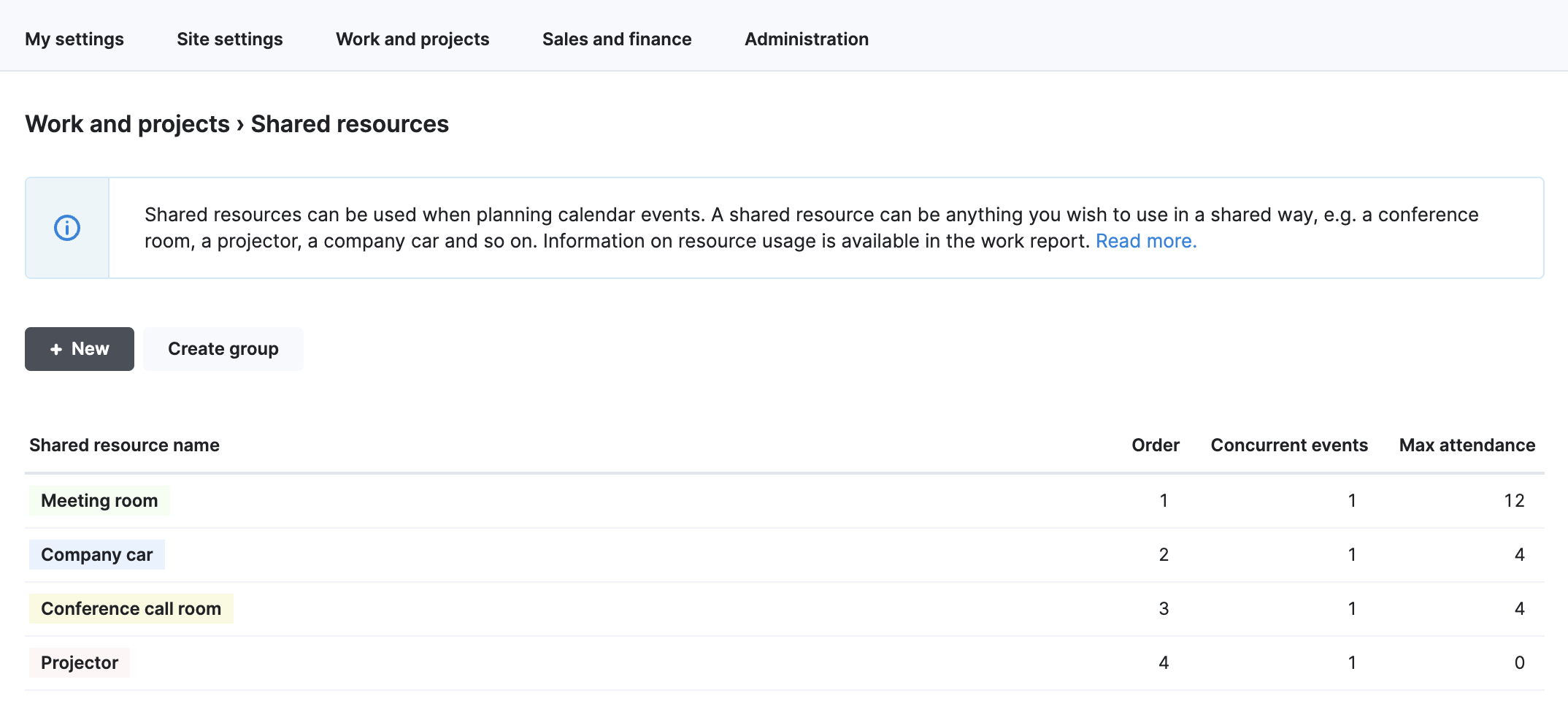Open the Administration tab
The width and height of the screenshot is (1568, 720).
pyautogui.click(x=807, y=39)
